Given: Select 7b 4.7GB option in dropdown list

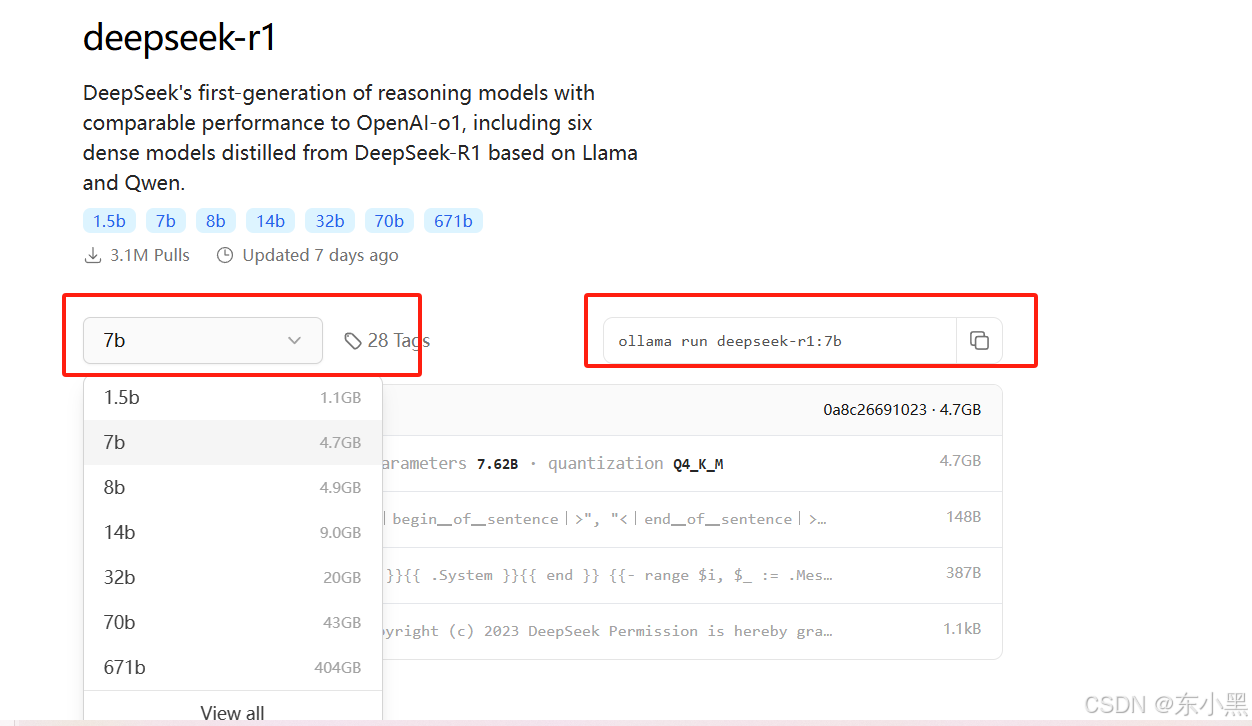Looking at the screenshot, I should [x=233, y=442].
